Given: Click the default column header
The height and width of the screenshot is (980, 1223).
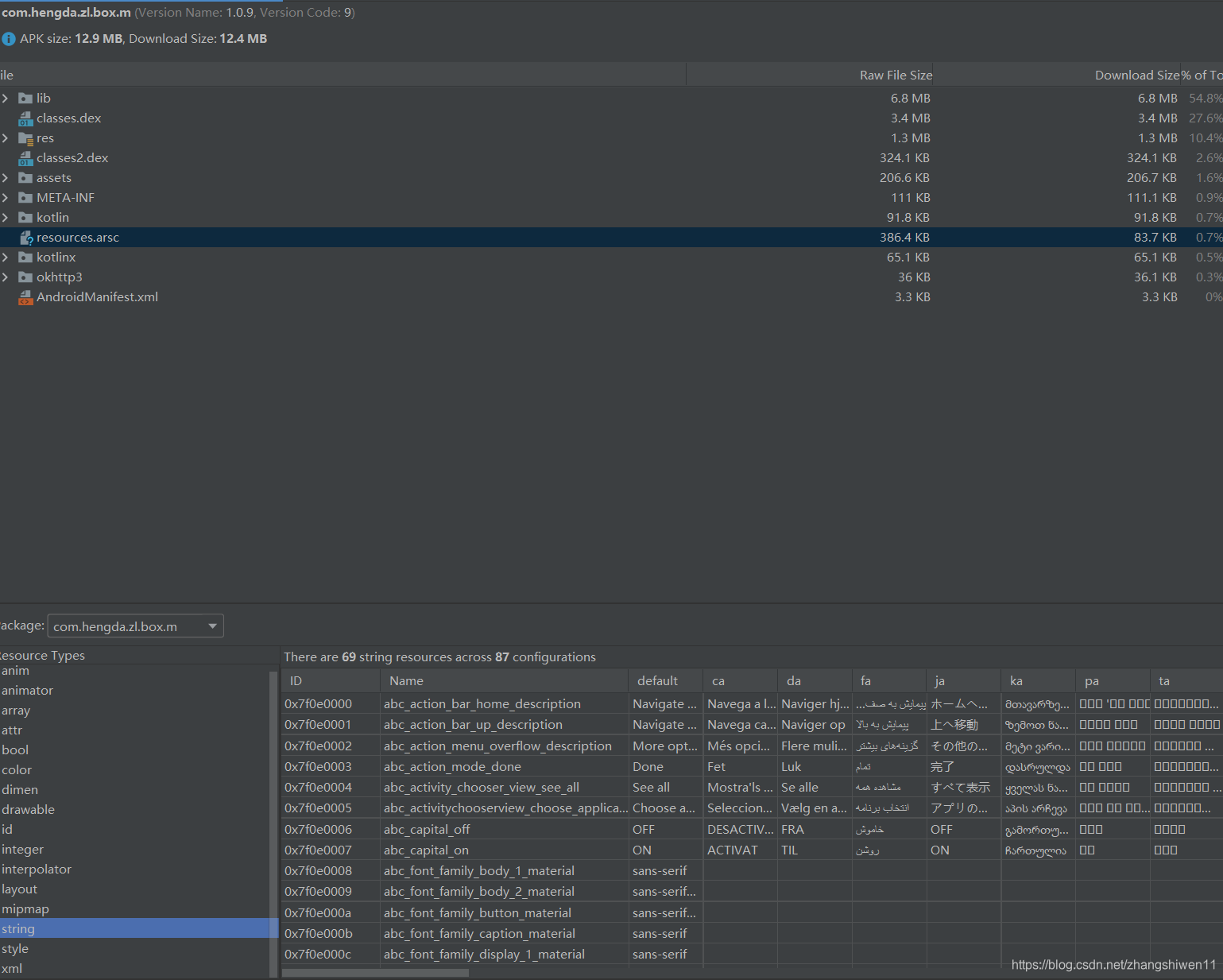Looking at the screenshot, I should [666, 681].
